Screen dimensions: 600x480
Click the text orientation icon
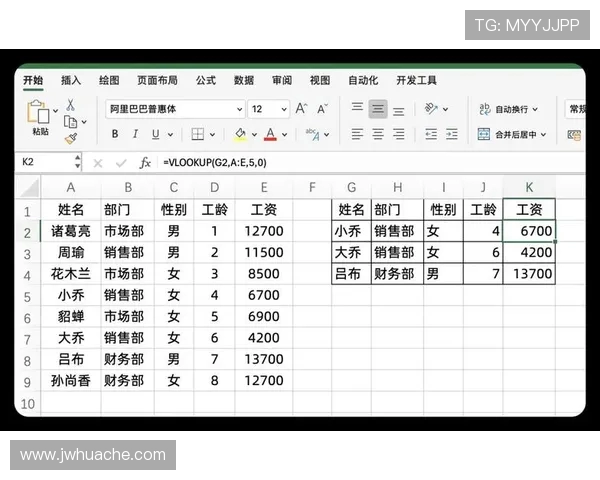click(x=431, y=109)
